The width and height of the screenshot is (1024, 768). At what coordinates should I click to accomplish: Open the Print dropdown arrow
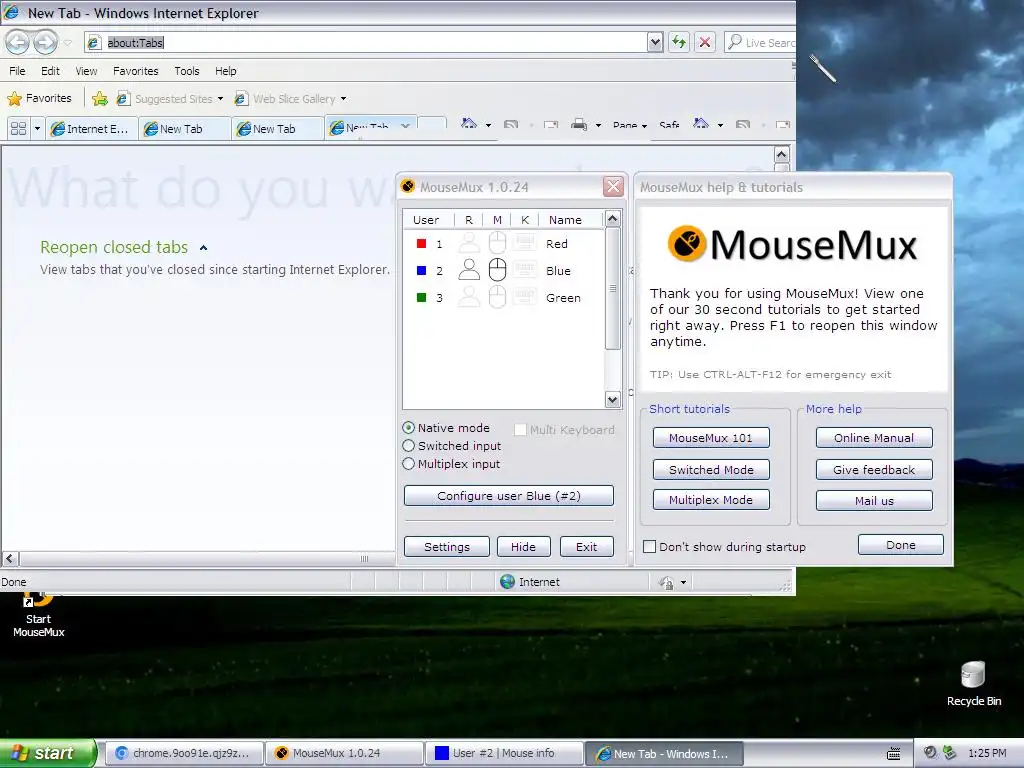click(x=598, y=125)
